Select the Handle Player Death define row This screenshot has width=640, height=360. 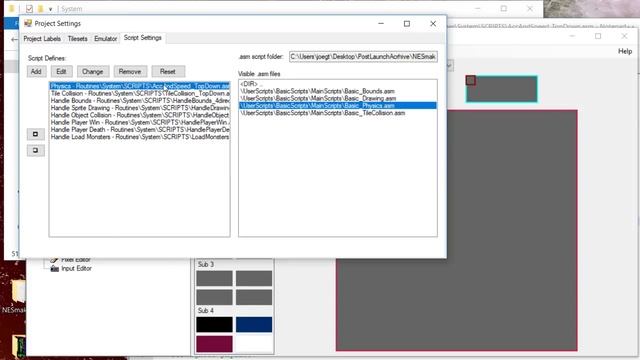[x=140, y=130]
